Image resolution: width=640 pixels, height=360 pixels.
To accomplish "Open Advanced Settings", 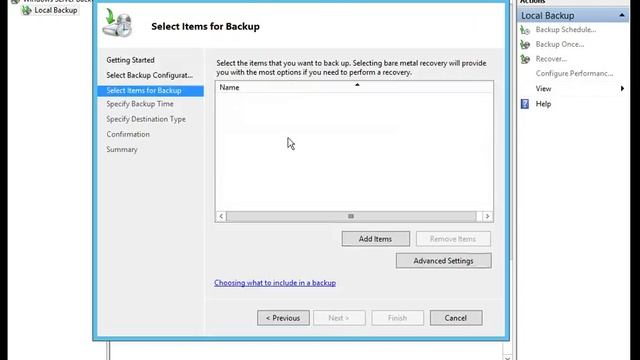I will point(443,261).
